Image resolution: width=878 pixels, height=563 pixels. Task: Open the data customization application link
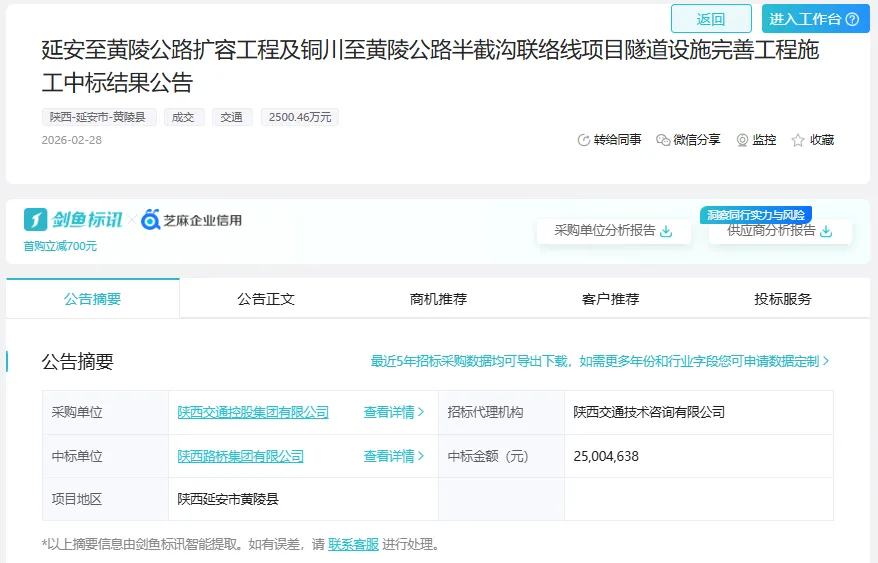click(600, 361)
